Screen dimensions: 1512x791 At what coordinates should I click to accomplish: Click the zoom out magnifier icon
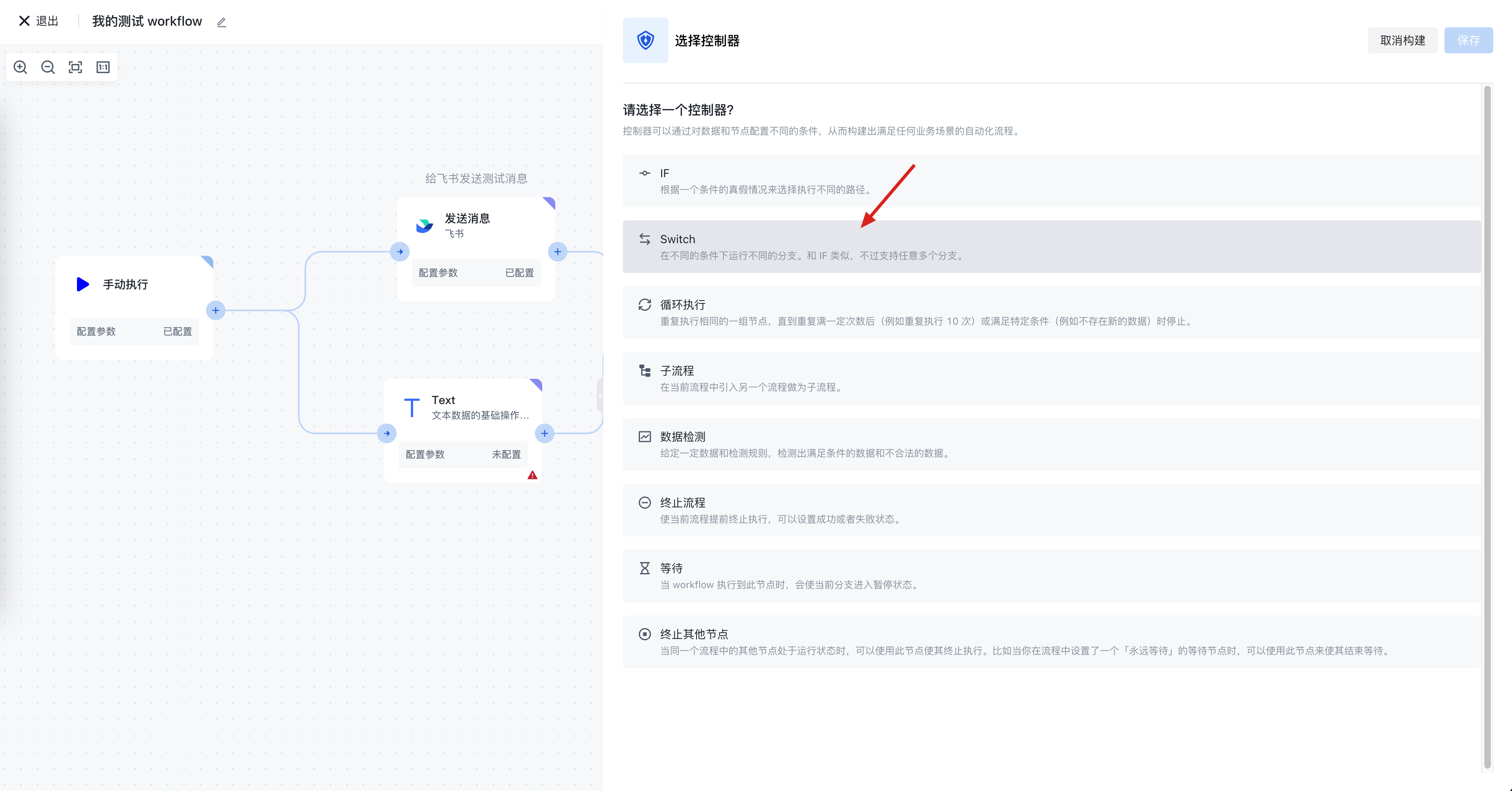click(48, 67)
